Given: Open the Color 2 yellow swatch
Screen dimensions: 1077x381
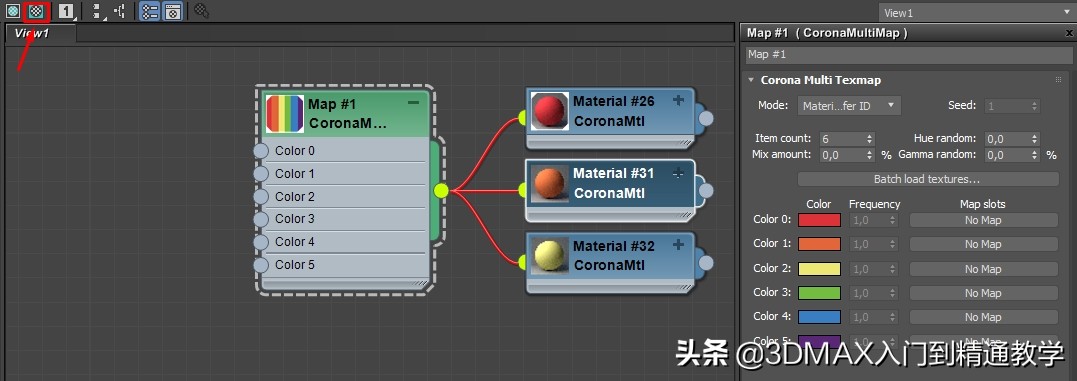Looking at the screenshot, I should pyautogui.click(x=819, y=268).
